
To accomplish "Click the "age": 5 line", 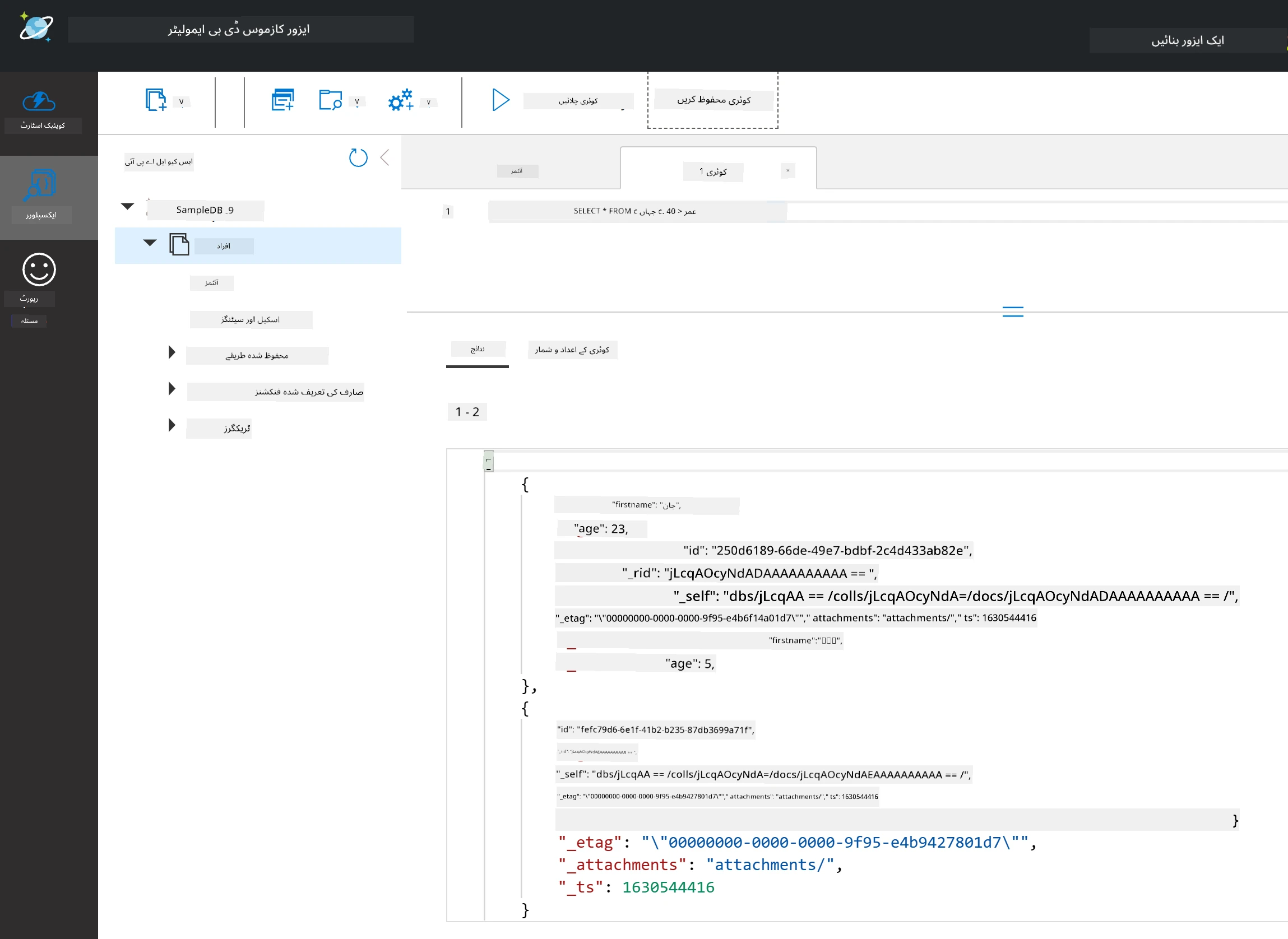I will (636, 663).
